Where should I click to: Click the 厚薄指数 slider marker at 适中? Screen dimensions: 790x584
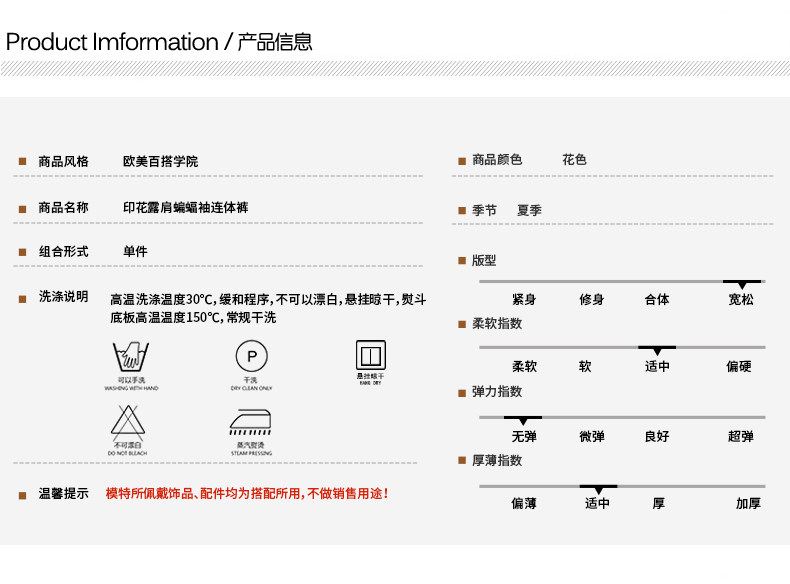tap(598, 489)
